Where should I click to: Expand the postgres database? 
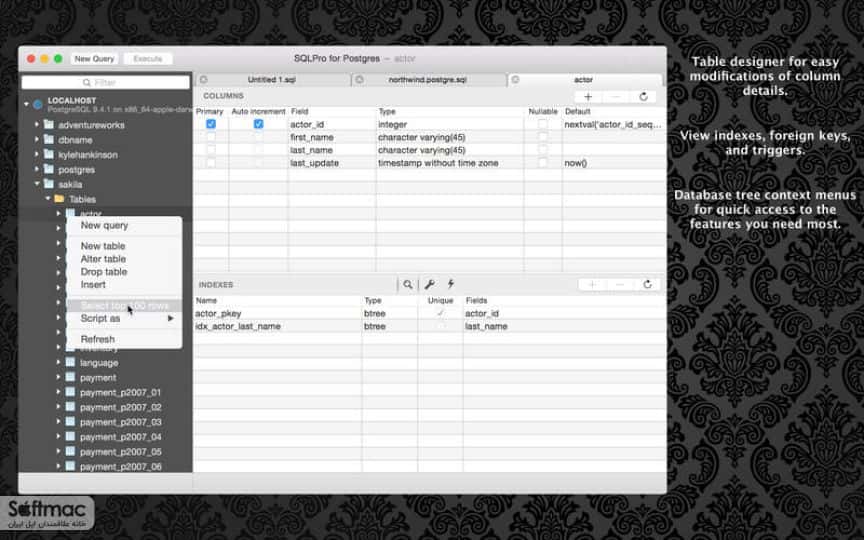tap(37, 169)
